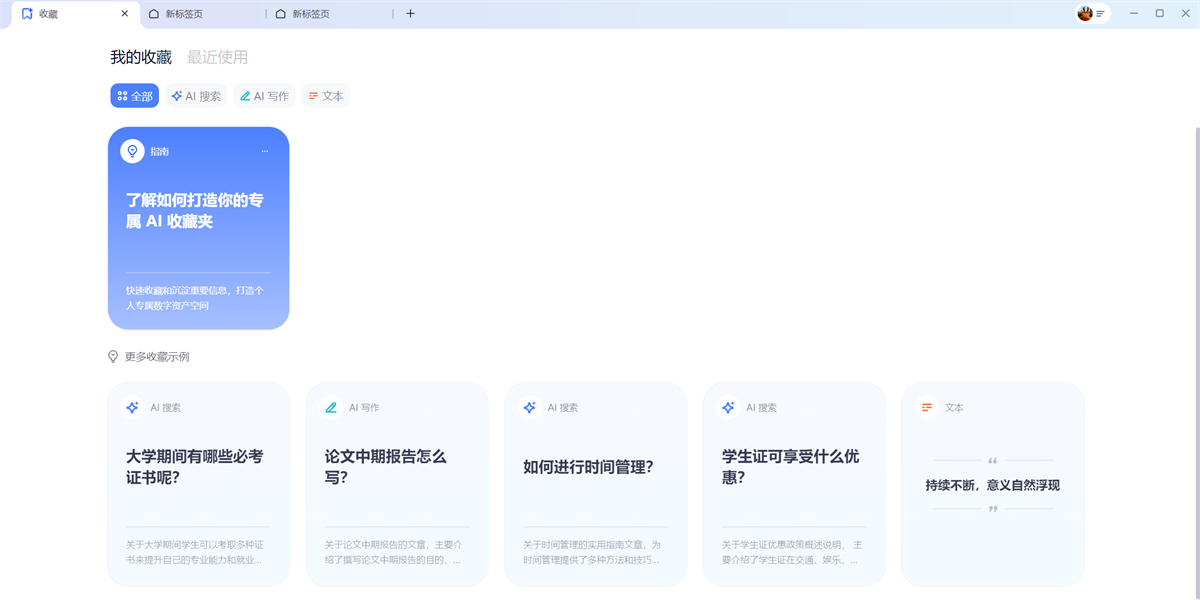Screen dimensions: 1200x600
Task: Filter favorites by AI 写作
Action: click(x=264, y=96)
